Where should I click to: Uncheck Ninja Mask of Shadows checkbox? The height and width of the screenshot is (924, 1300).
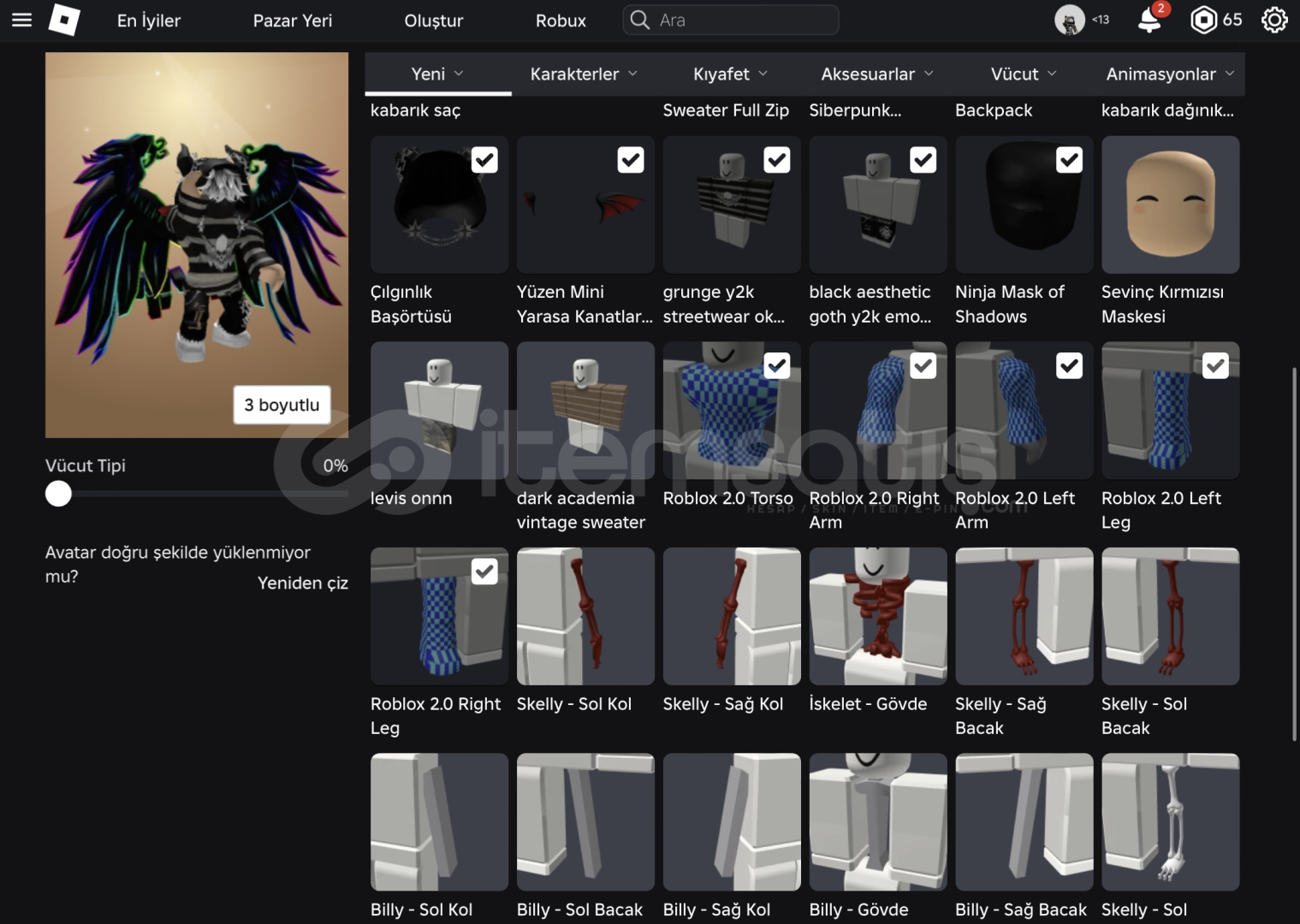pos(1070,160)
